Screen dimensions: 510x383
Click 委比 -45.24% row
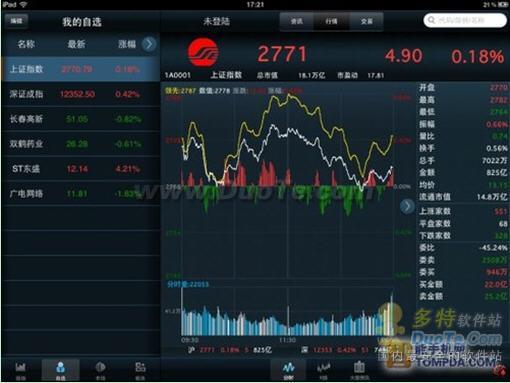coord(463,248)
